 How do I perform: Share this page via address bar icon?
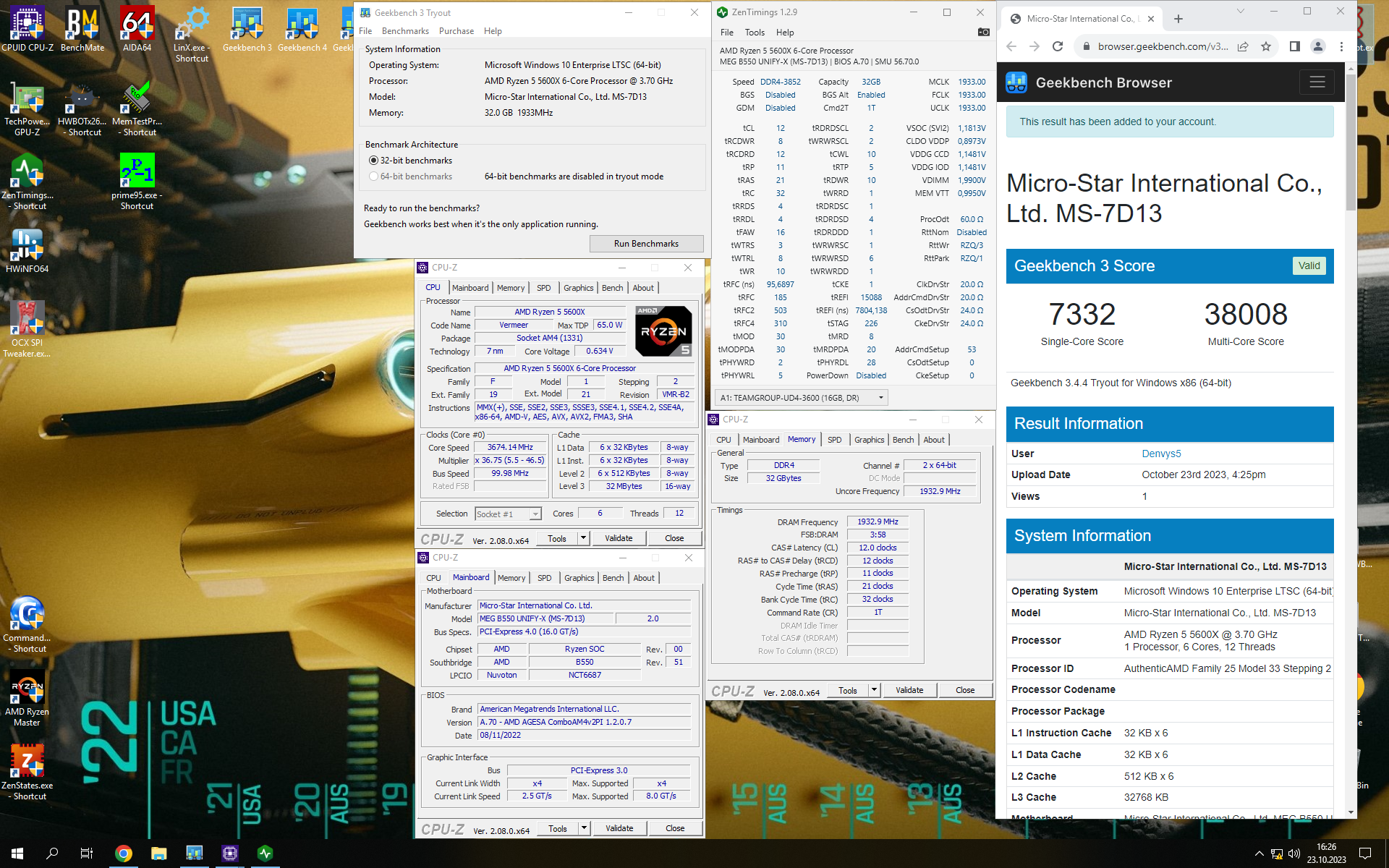1243,46
